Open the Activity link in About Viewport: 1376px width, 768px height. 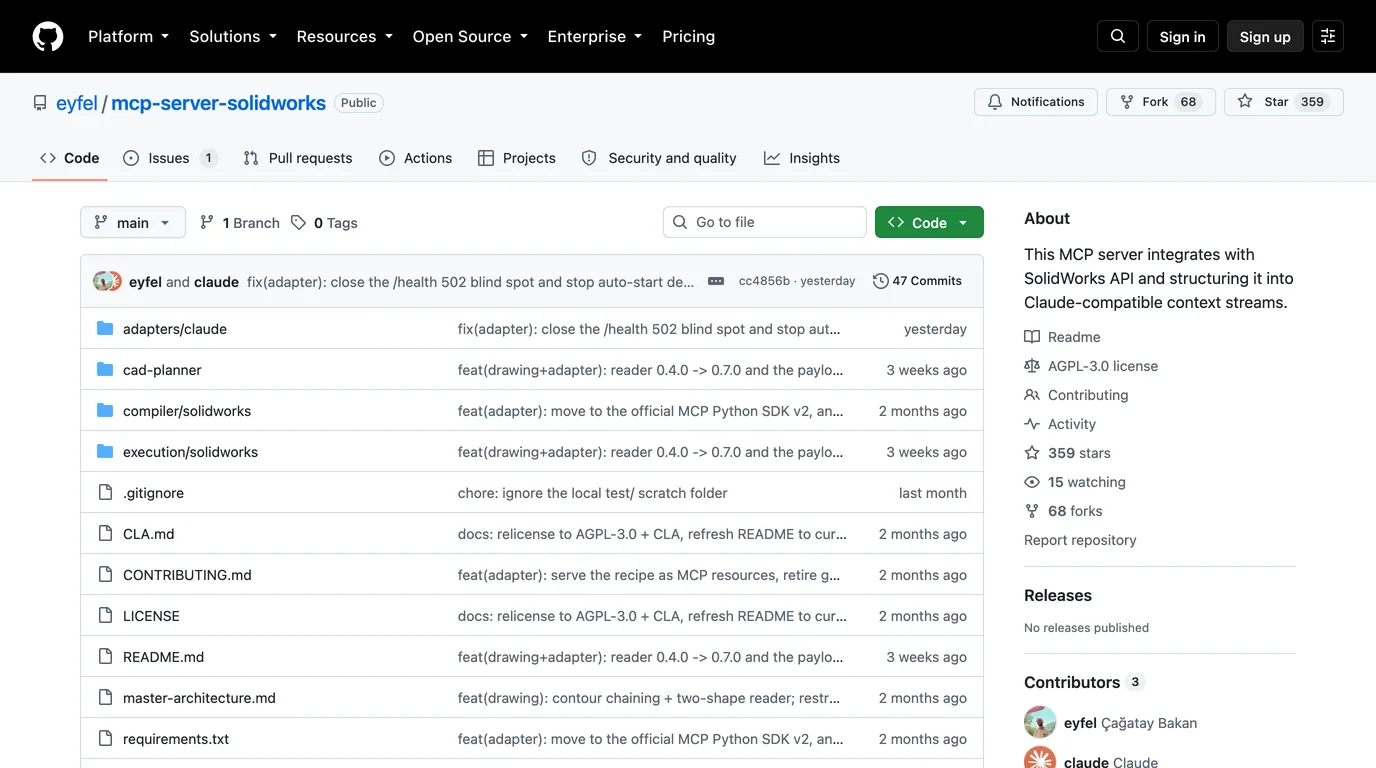[x=1060, y=424]
